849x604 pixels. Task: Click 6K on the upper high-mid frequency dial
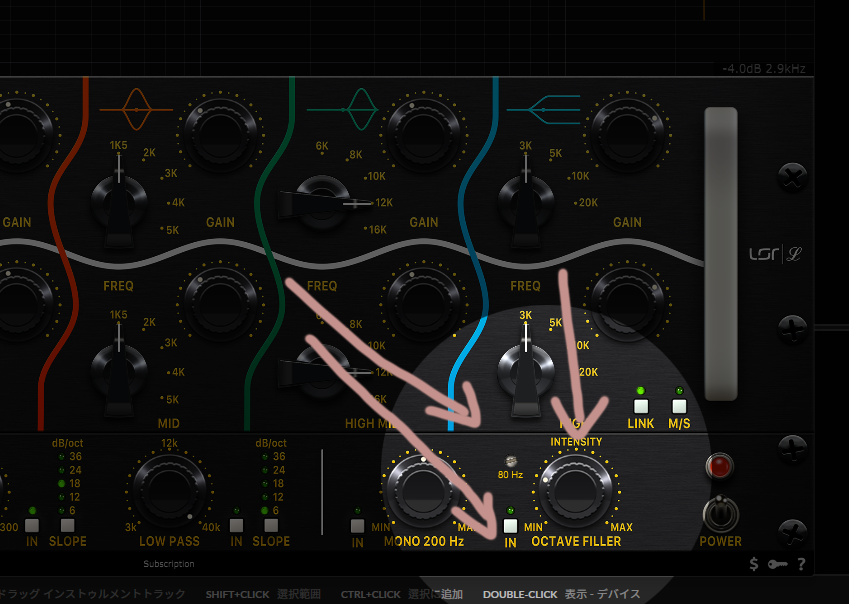[x=322, y=146]
